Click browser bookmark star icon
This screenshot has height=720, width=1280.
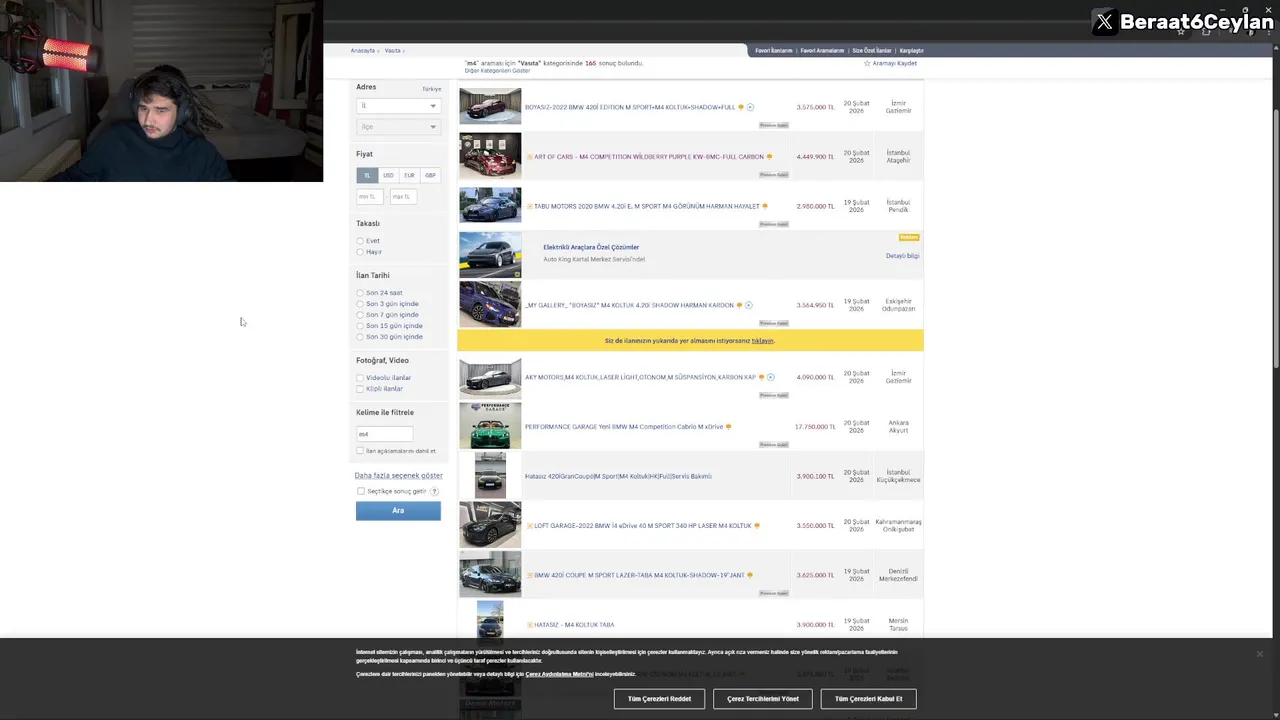(x=1181, y=32)
